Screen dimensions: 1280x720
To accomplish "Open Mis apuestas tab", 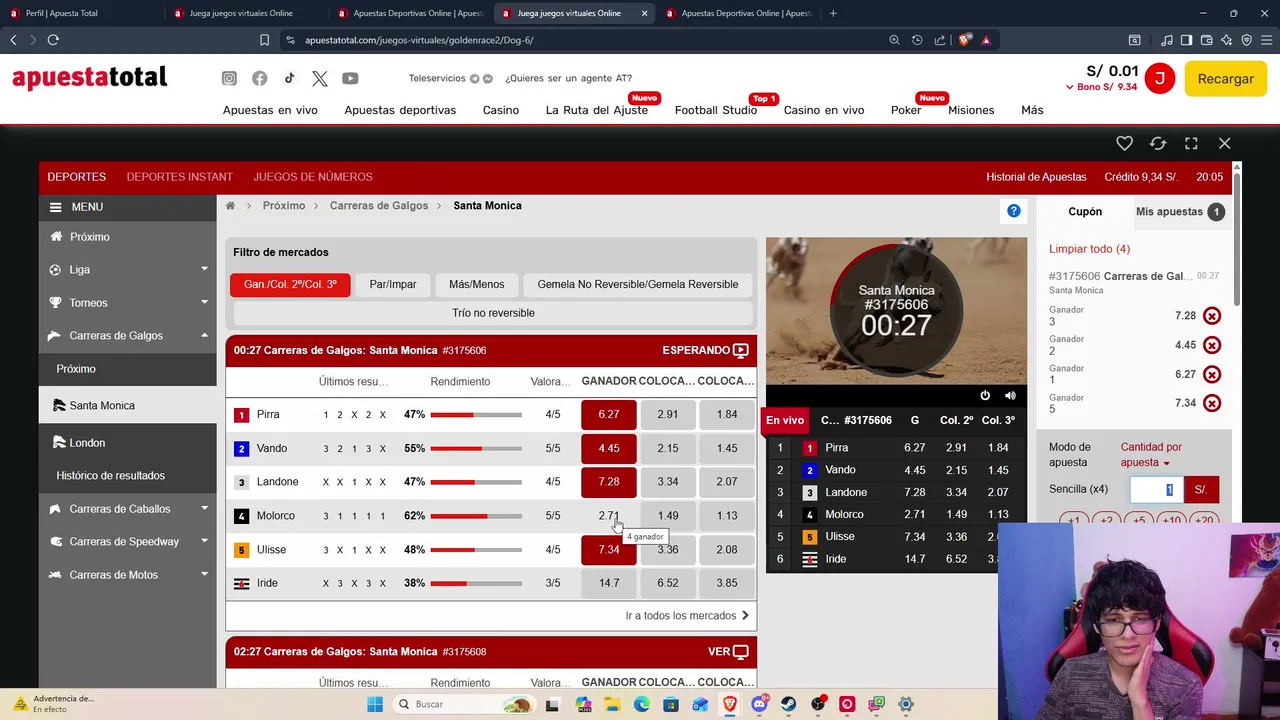I will click(x=1179, y=212).
